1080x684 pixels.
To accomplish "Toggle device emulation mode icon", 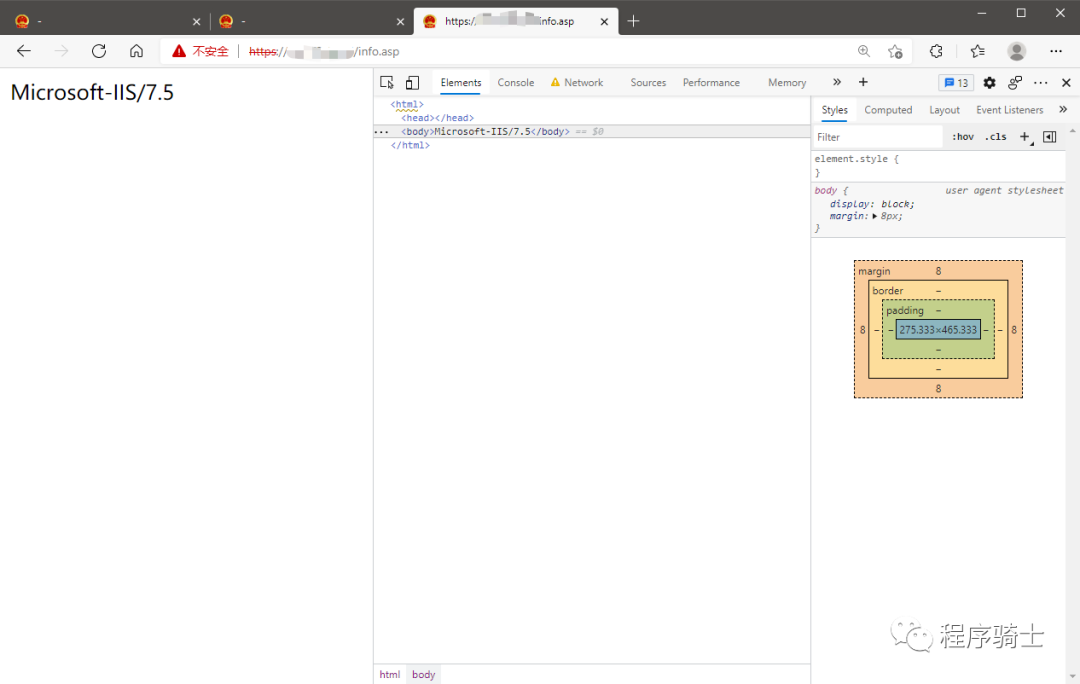I will 412,83.
